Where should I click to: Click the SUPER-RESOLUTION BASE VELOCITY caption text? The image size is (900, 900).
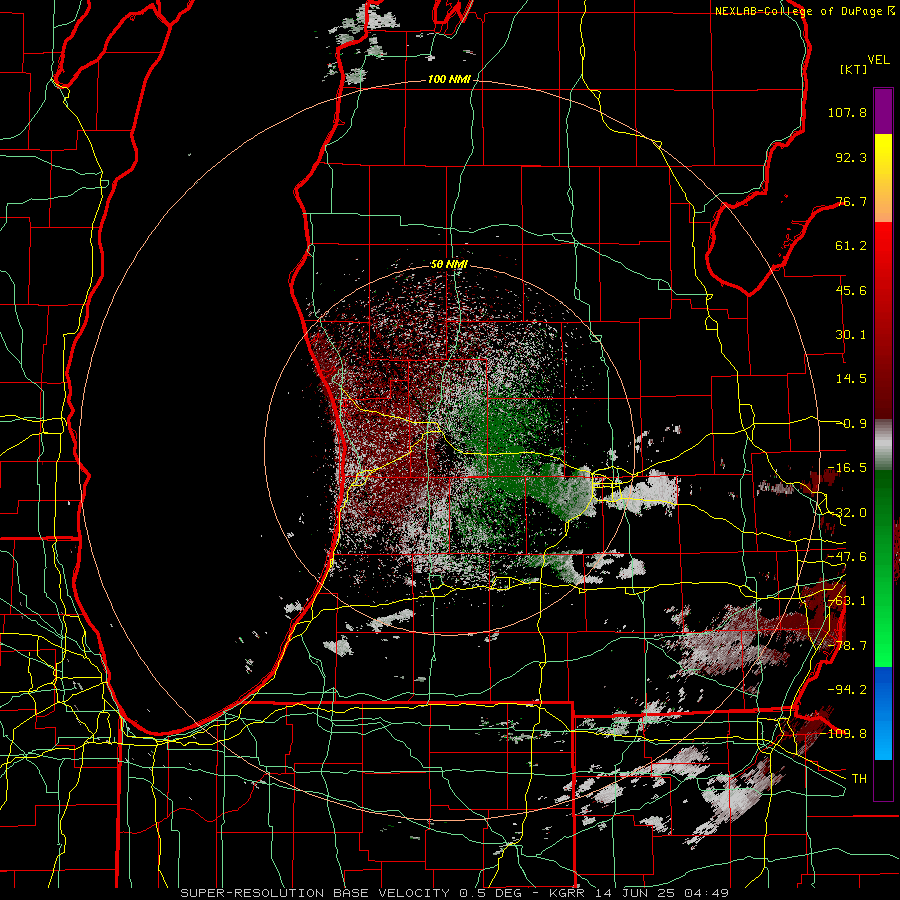tap(316, 893)
